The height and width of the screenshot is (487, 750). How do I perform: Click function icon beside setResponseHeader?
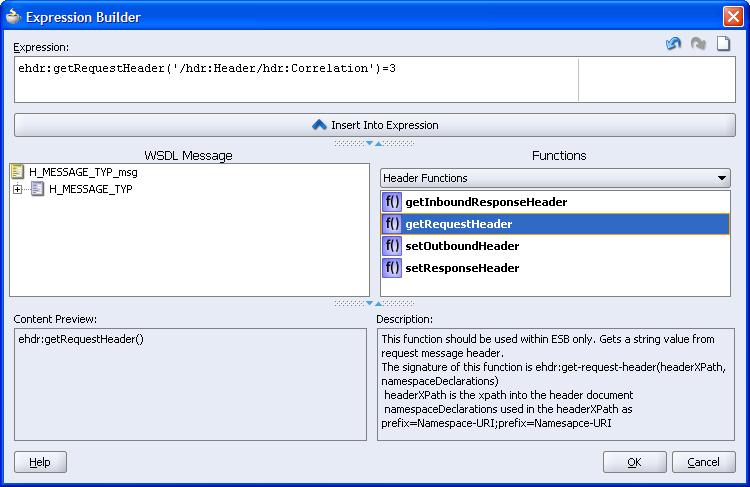pyautogui.click(x=391, y=268)
